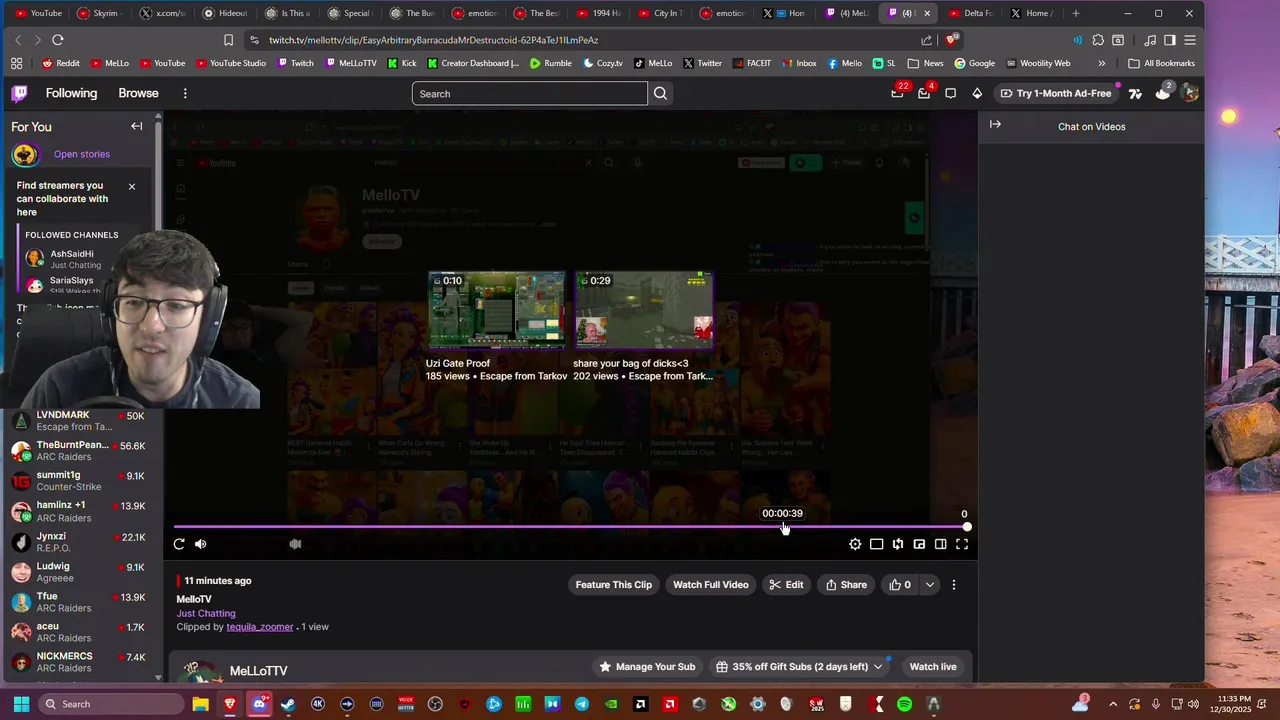Switch to the Delta Force browser tab
The height and width of the screenshot is (720, 1280).
tap(970, 13)
